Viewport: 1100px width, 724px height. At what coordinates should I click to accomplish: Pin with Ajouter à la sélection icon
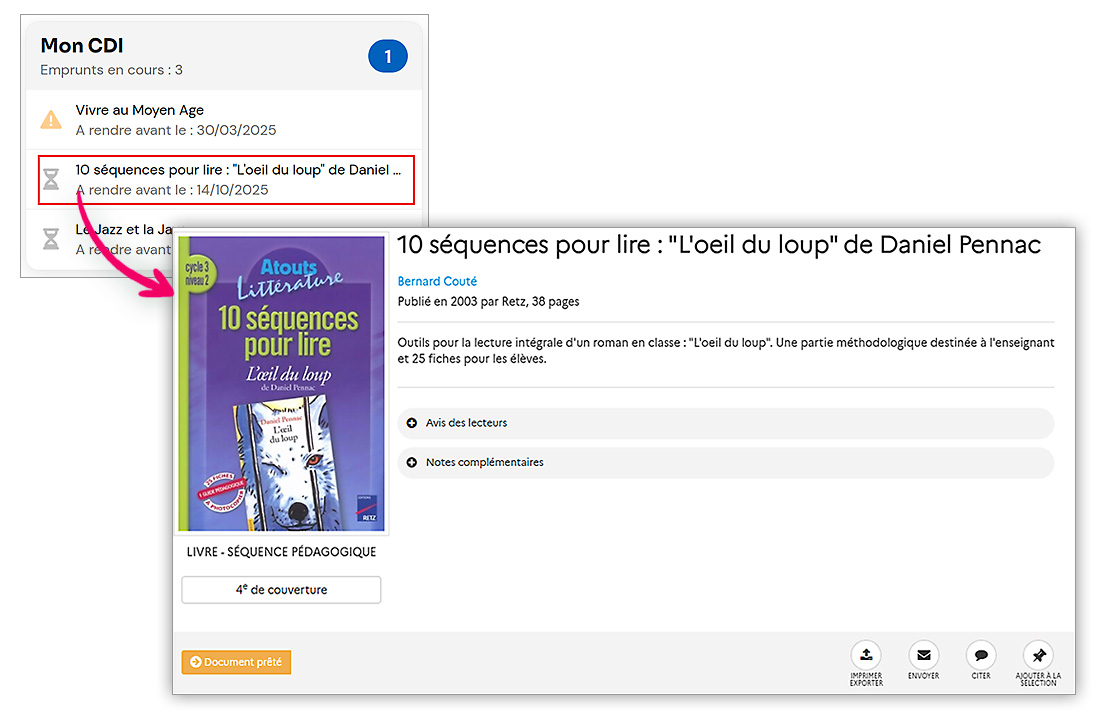tap(1038, 655)
